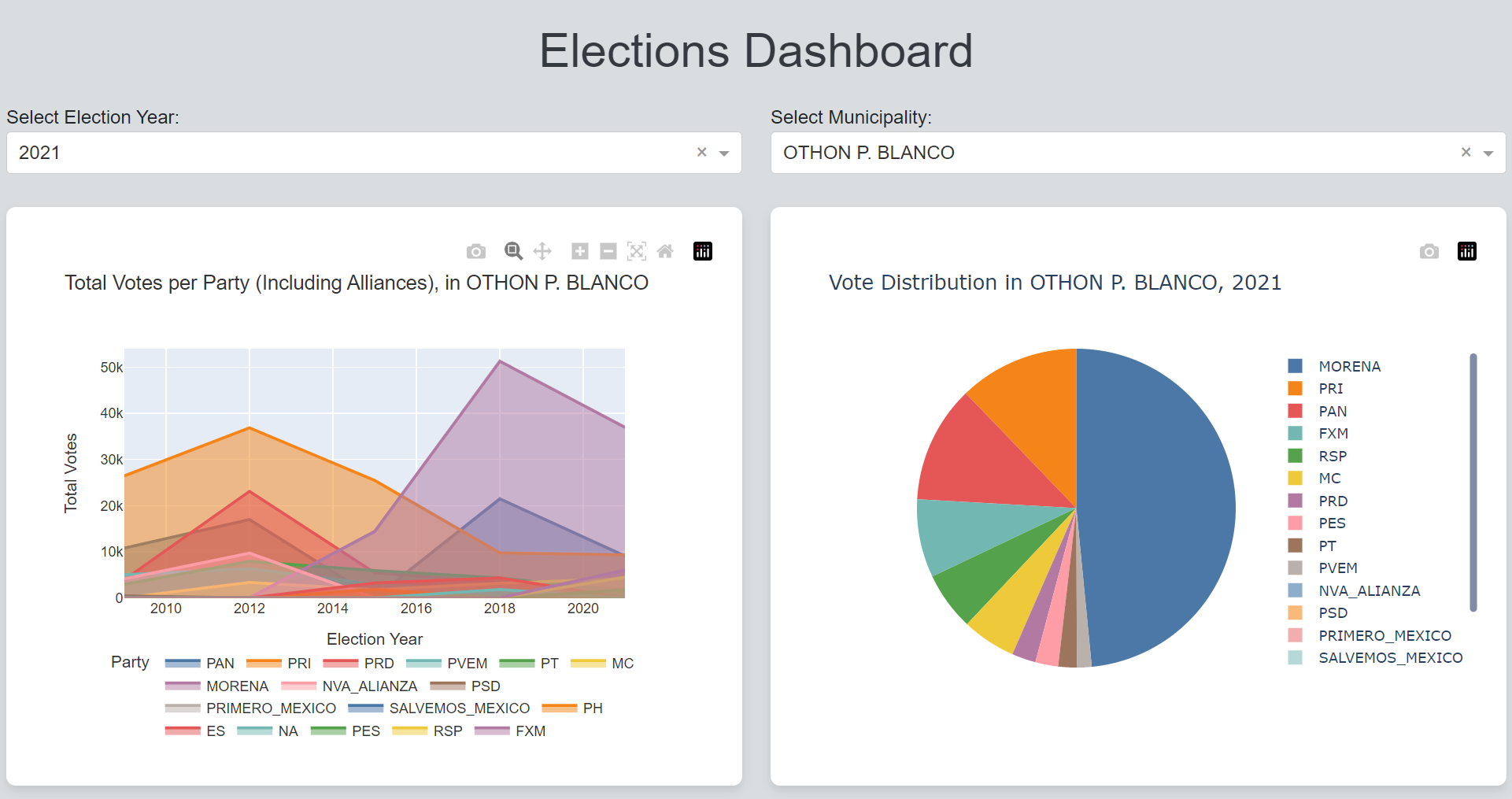Activate the Pan tool in area chart
The height and width of the screenshot is (799, 1512).
point(542,251)
